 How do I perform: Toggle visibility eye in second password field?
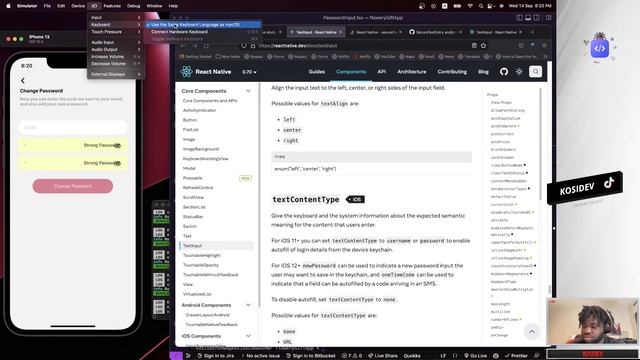coord(118,163)
